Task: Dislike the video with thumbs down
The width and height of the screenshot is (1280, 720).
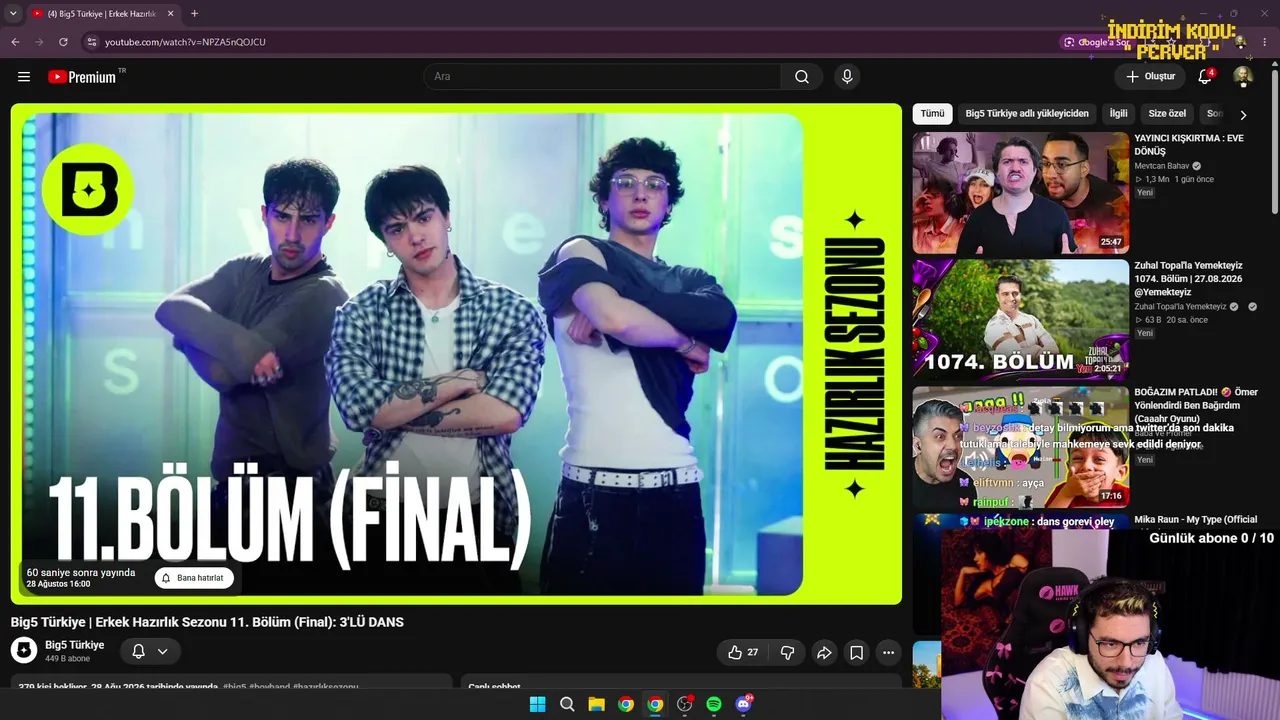Action: [x=787, y=652]
